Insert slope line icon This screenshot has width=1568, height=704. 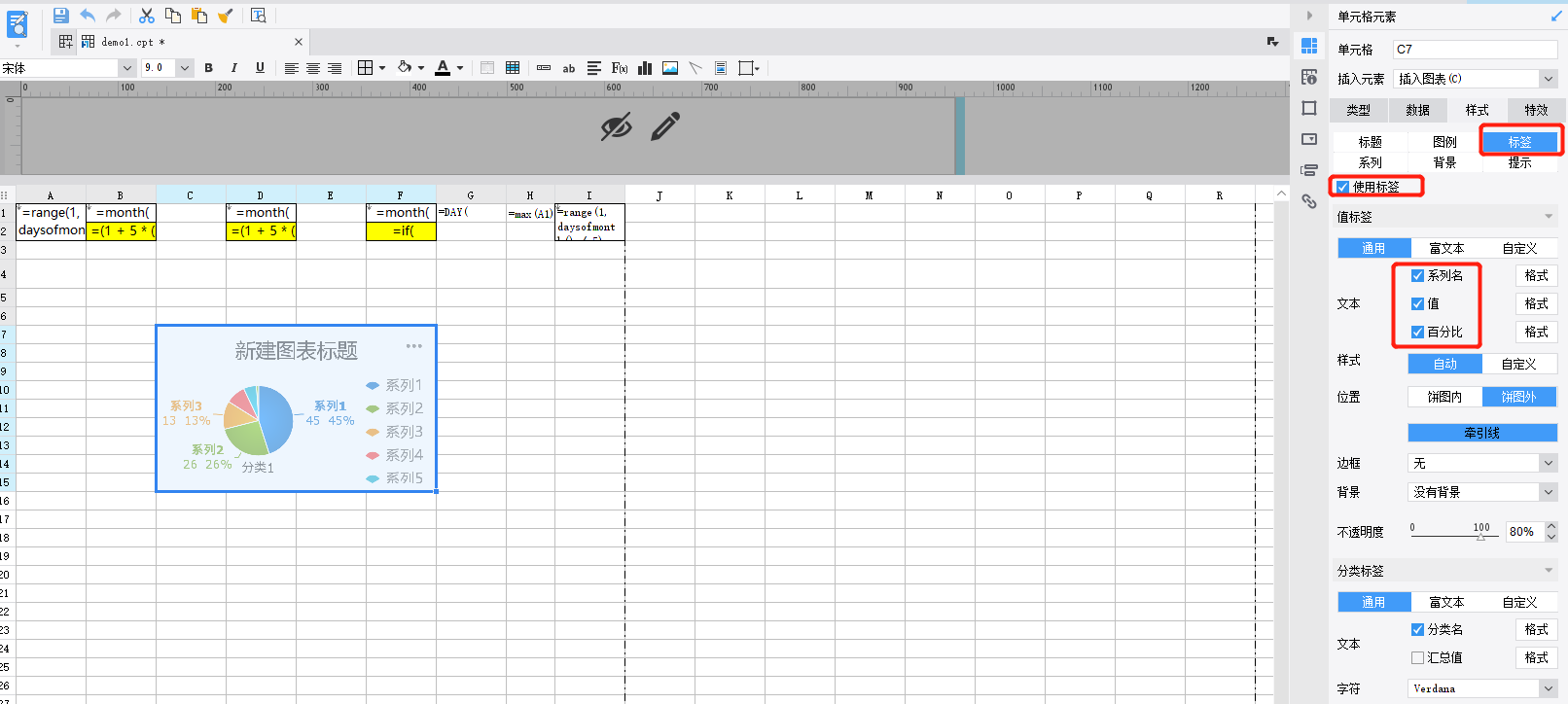point(695,68)
